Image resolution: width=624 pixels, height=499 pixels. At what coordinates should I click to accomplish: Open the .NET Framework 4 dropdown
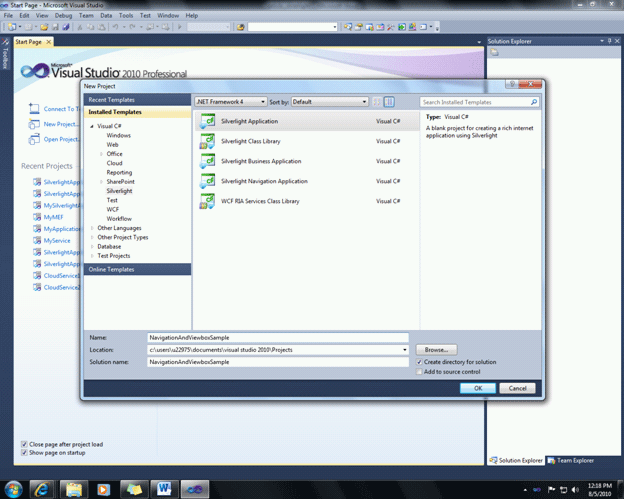click(231, 102)
